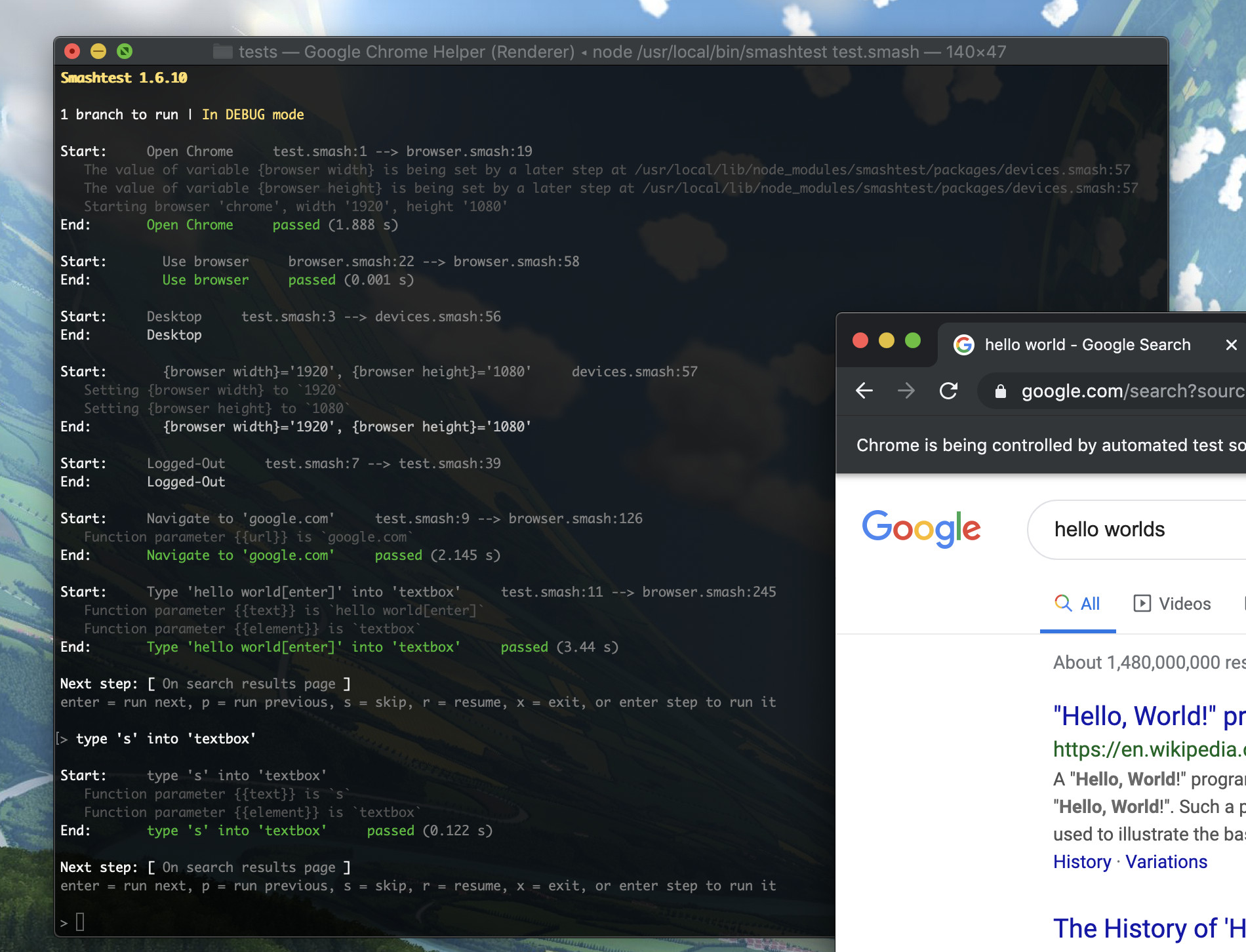
Task: Click the Google logo on results page
Action: click(x=921, y=528)
